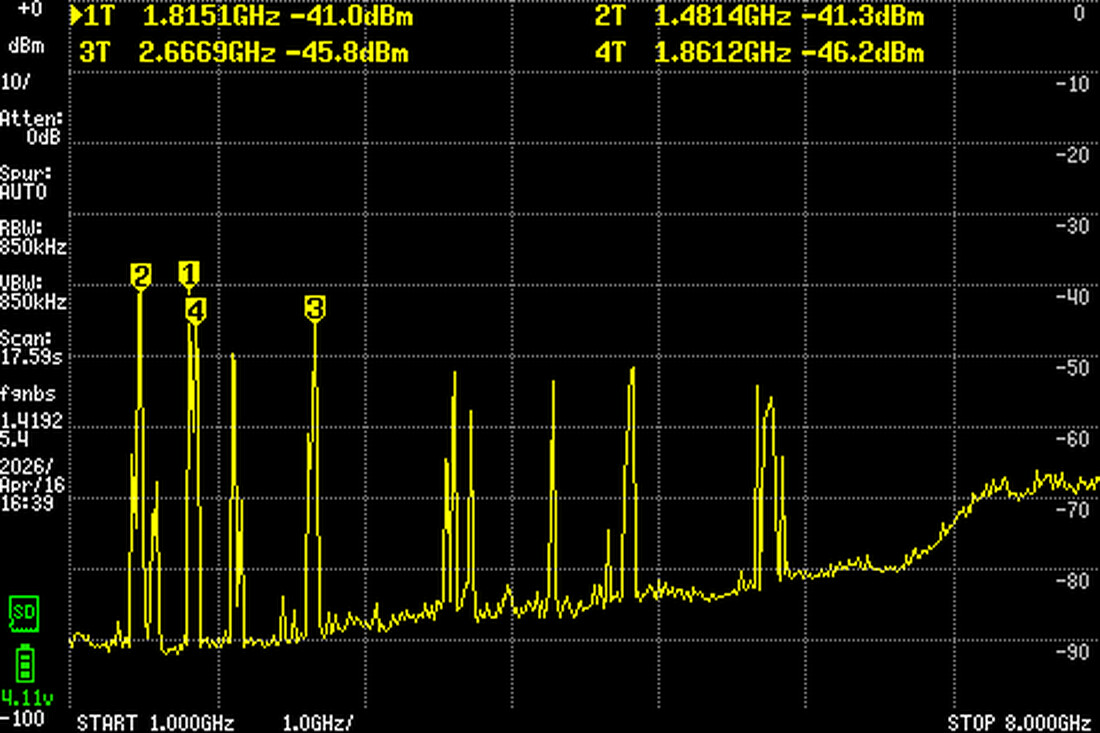The width and height of the screenshot is (1100, 733).
Task: Select marker 1 flag at 1.8151GHz peak
Action: pyautogui.click(x=189, y=272)
